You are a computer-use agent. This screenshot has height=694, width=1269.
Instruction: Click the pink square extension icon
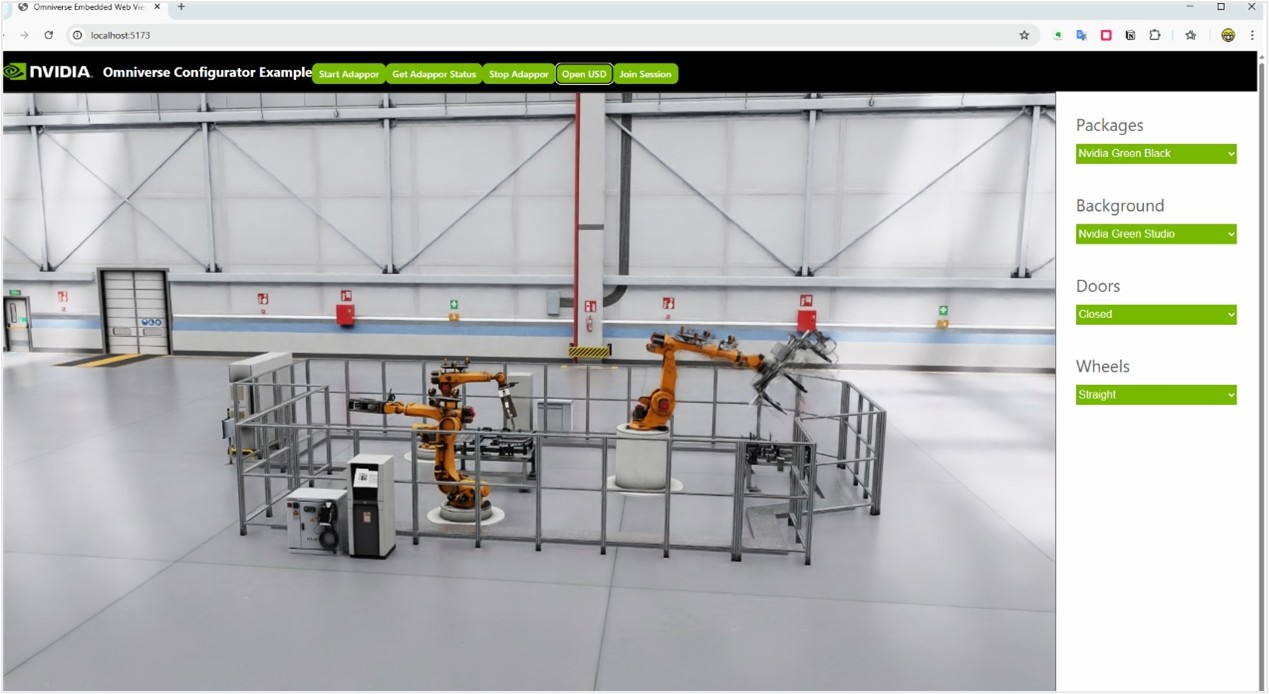(x=1106, y=35)
